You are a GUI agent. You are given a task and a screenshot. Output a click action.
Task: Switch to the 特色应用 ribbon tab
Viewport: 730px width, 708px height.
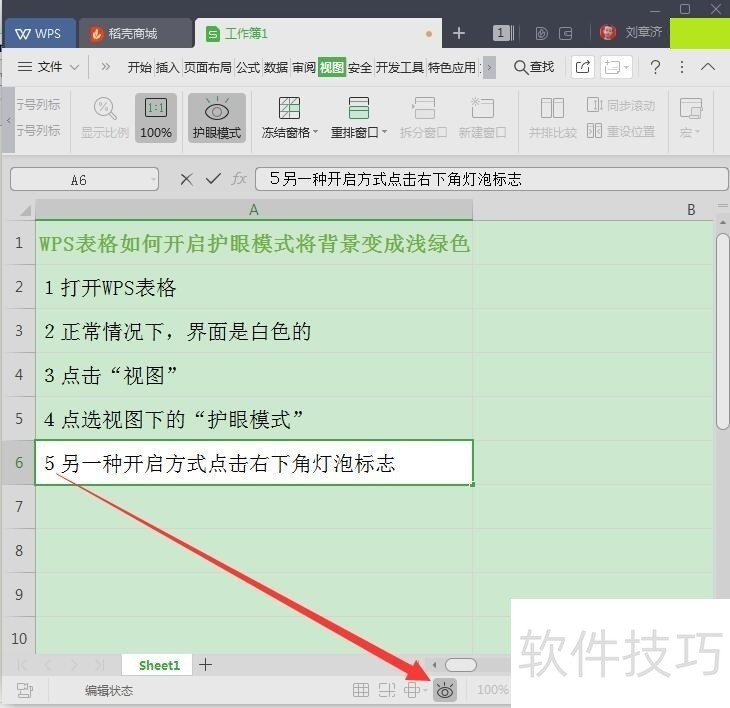[x=452, y=67]
